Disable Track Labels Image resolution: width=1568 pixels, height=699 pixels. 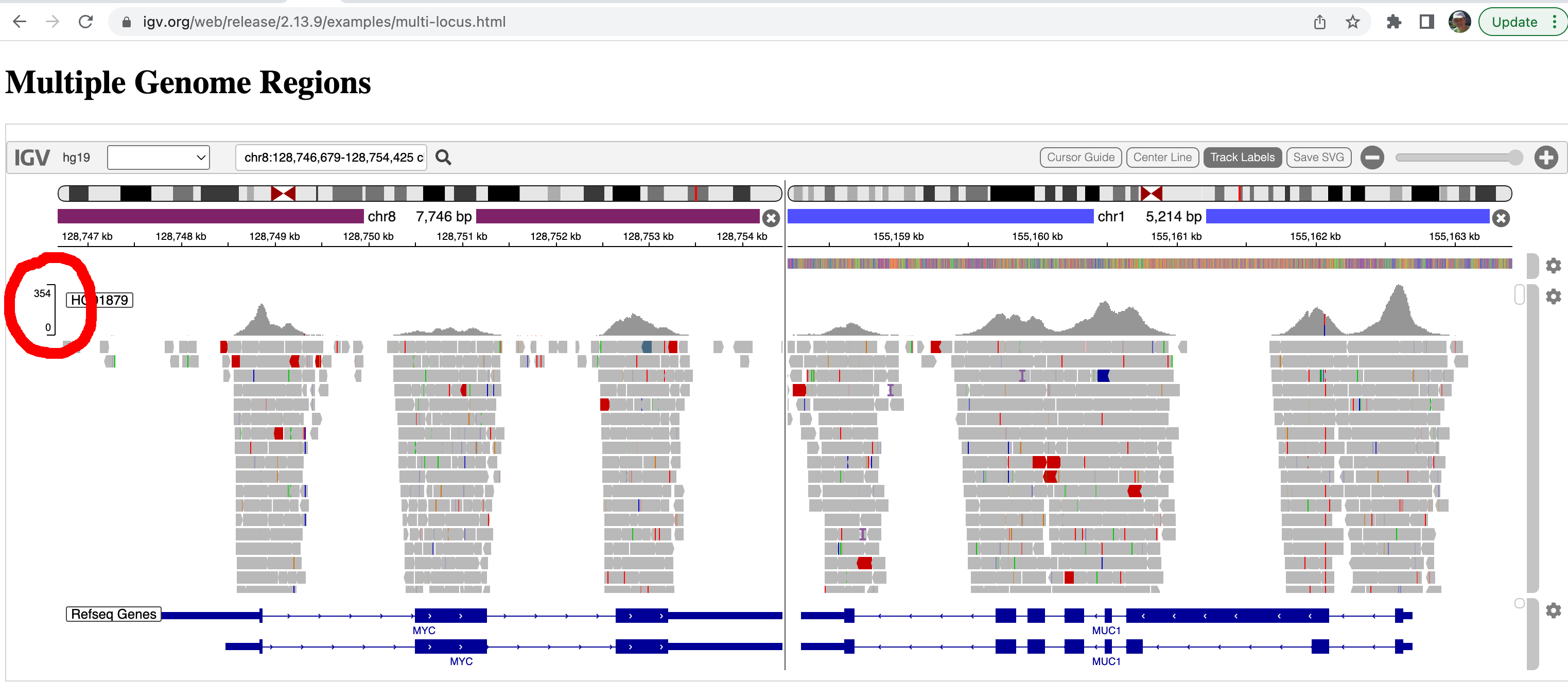[1242, 157]
